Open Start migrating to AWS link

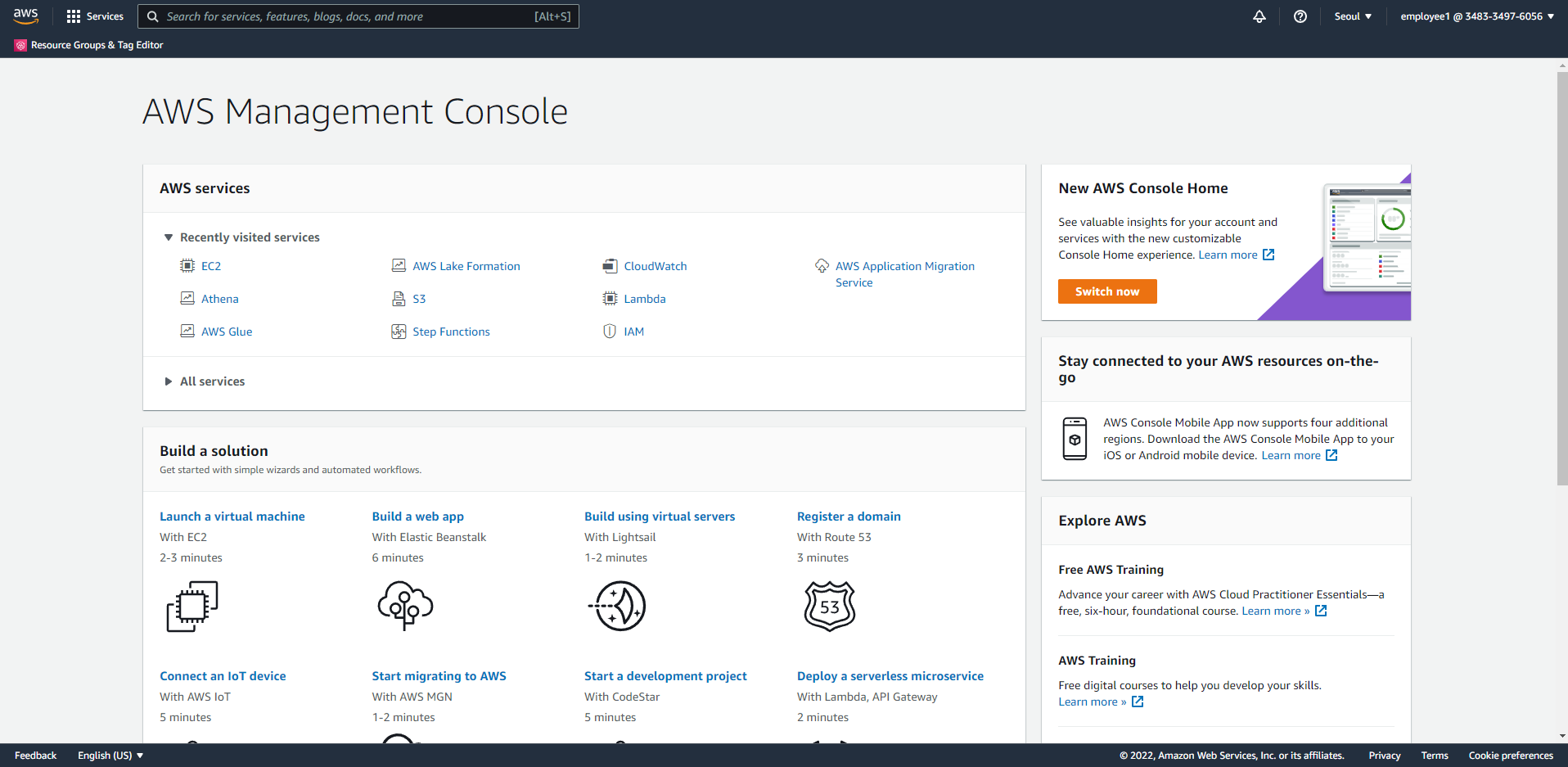(x=439, y=676)
